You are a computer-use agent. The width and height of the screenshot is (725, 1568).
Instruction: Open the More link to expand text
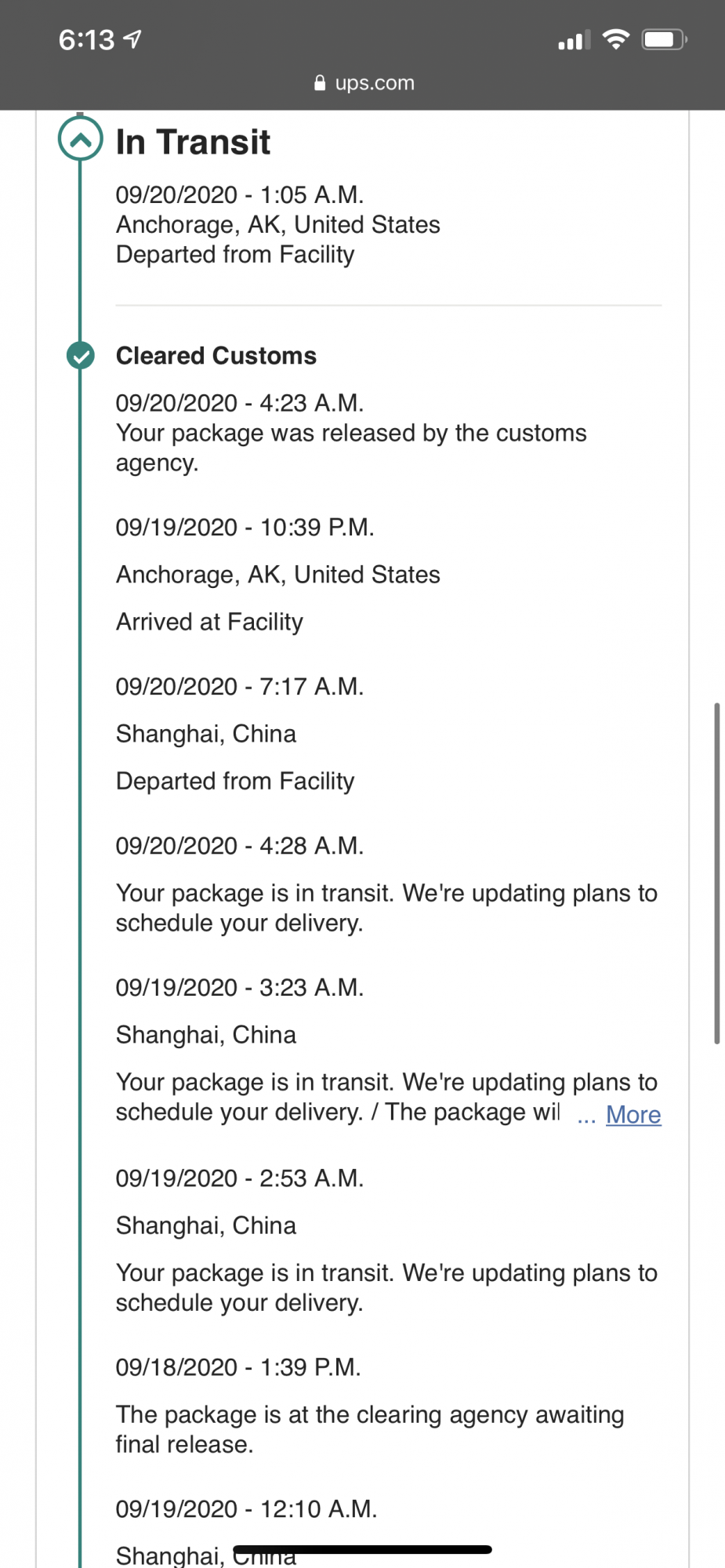[633, 1114]
